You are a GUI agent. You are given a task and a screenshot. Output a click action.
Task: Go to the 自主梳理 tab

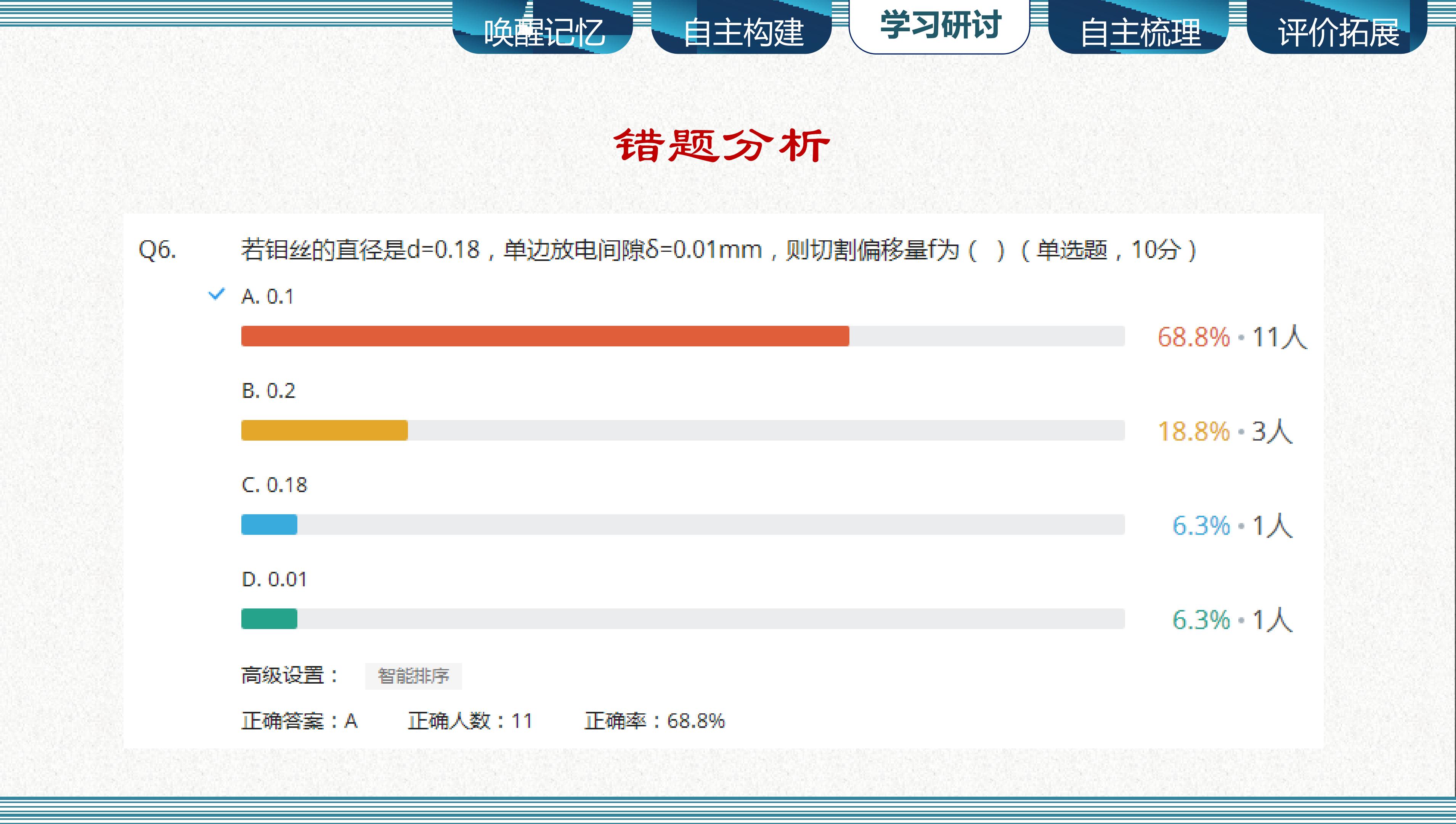point(1140,32)
